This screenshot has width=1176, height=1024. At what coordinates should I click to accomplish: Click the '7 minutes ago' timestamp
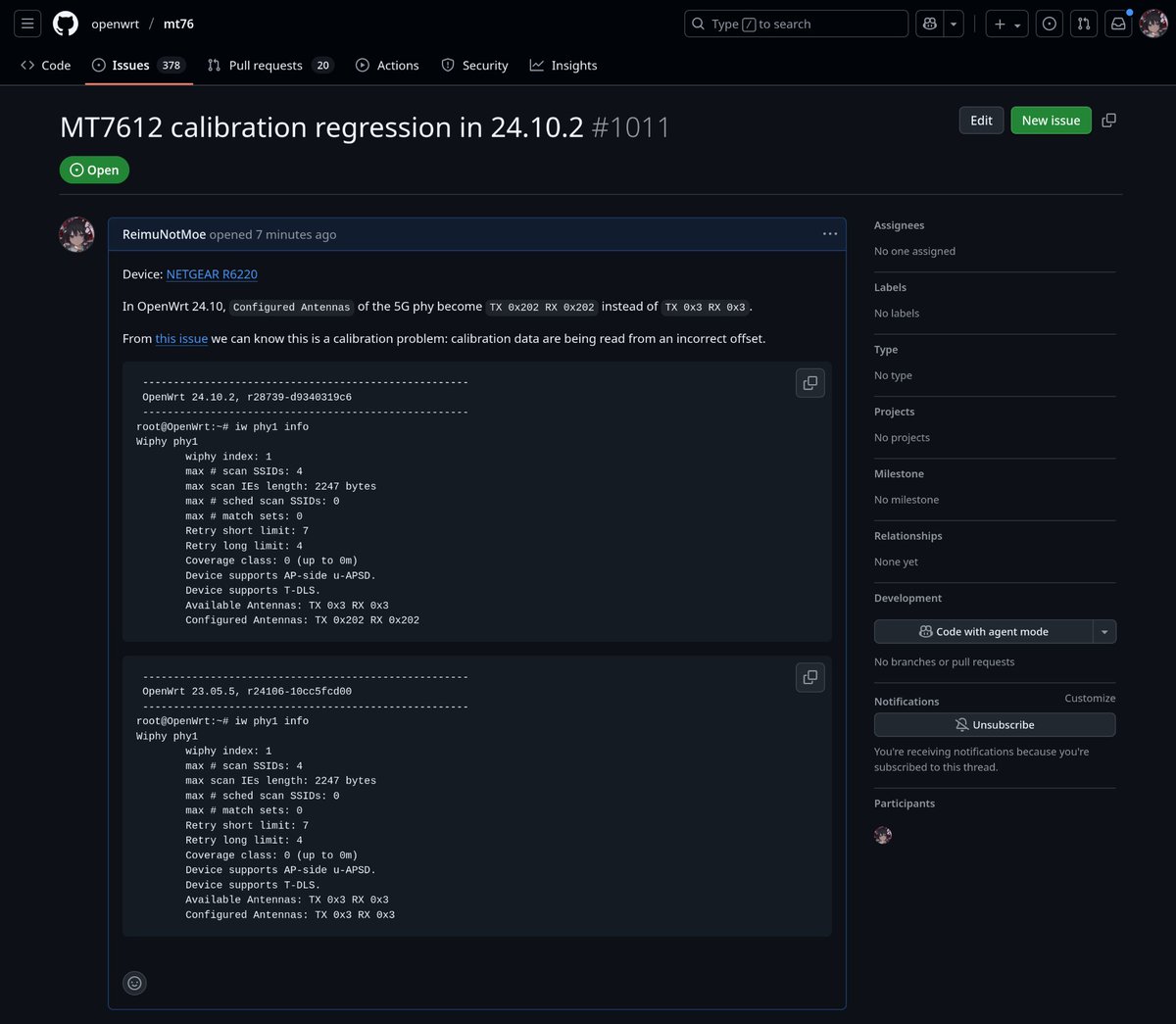pyautogui.click(x=296, y=234)
